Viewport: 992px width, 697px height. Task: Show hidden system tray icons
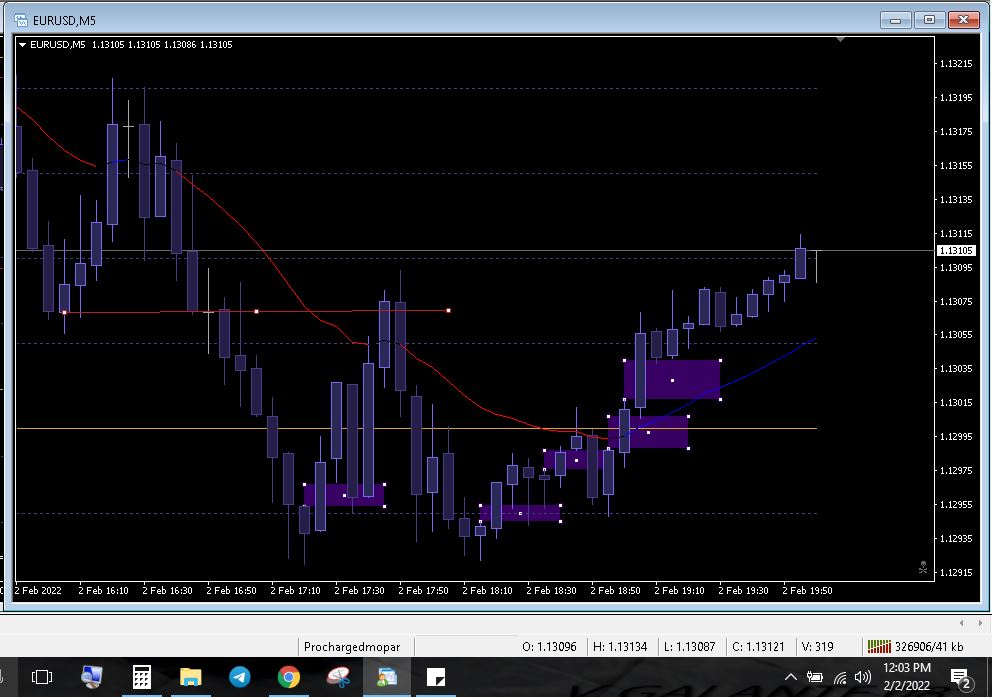[x=791, y=677]
